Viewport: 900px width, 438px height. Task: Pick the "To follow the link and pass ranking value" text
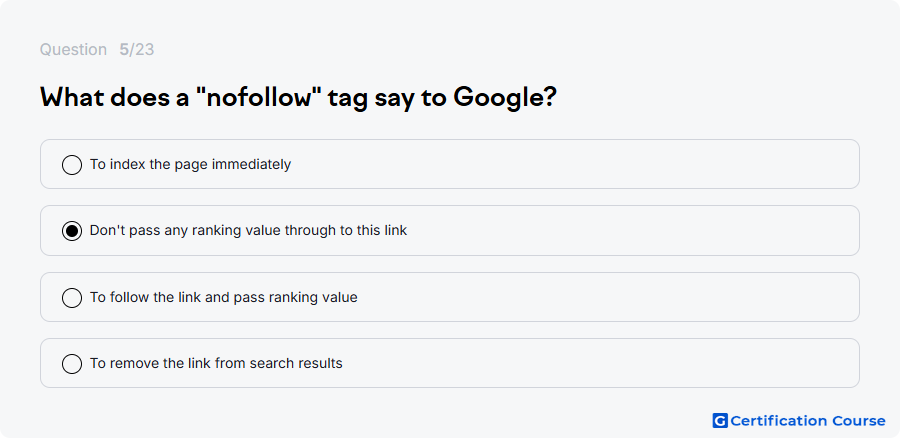[224, 297]
